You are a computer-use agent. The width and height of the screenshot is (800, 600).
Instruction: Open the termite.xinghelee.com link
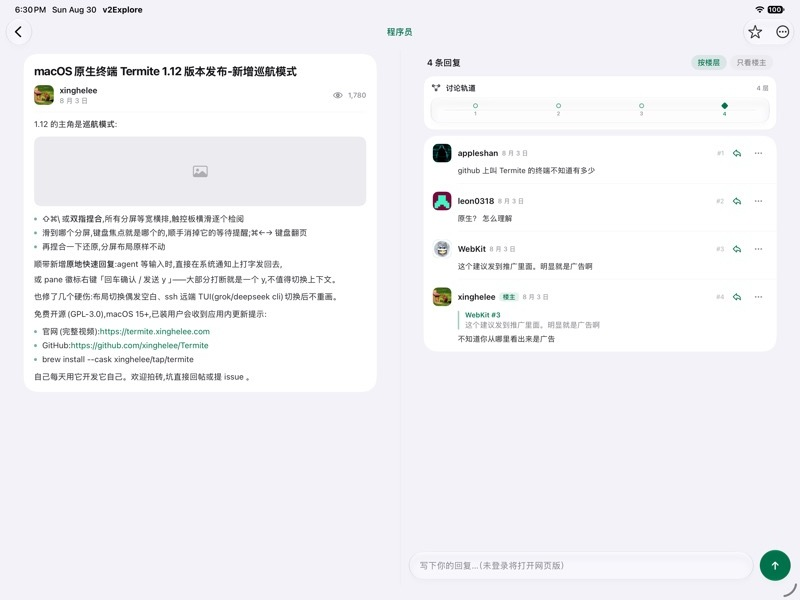(x=155, y=332)
